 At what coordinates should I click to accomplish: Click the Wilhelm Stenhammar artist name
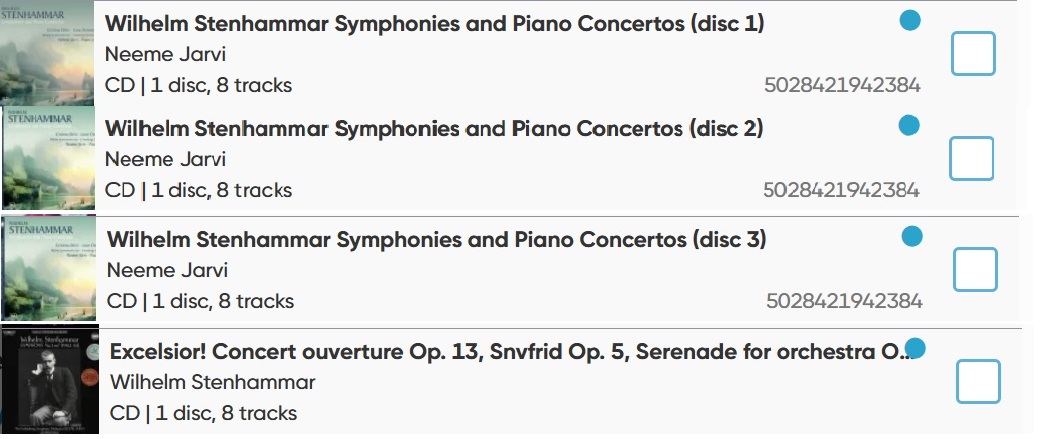(212, 383)
